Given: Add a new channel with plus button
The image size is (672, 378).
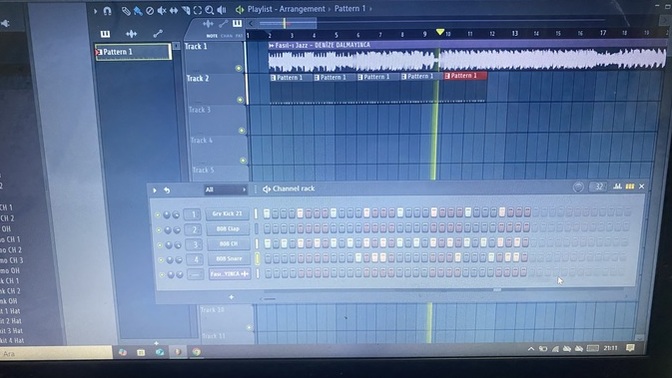Looking at the screenshot, I should pyautogui.click(x=231, y=297).
